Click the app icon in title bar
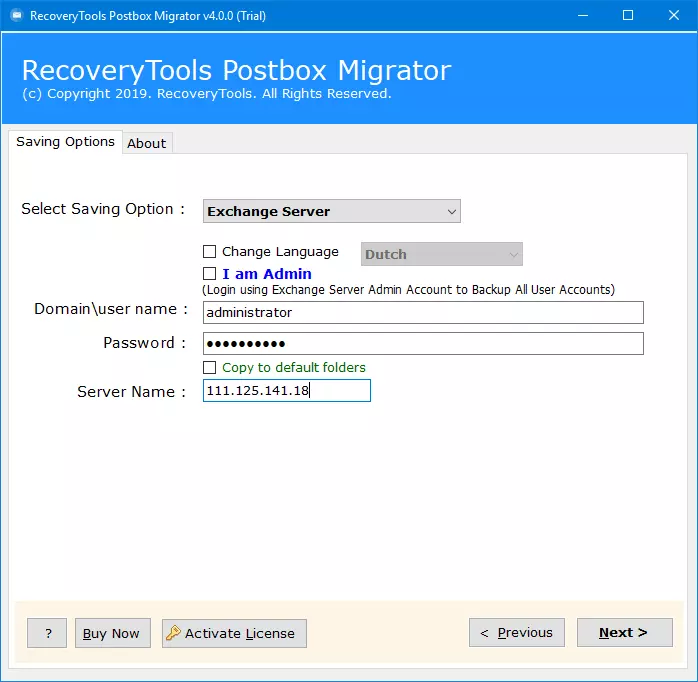Screen dimensions: 698x682 tap(15, 16)
